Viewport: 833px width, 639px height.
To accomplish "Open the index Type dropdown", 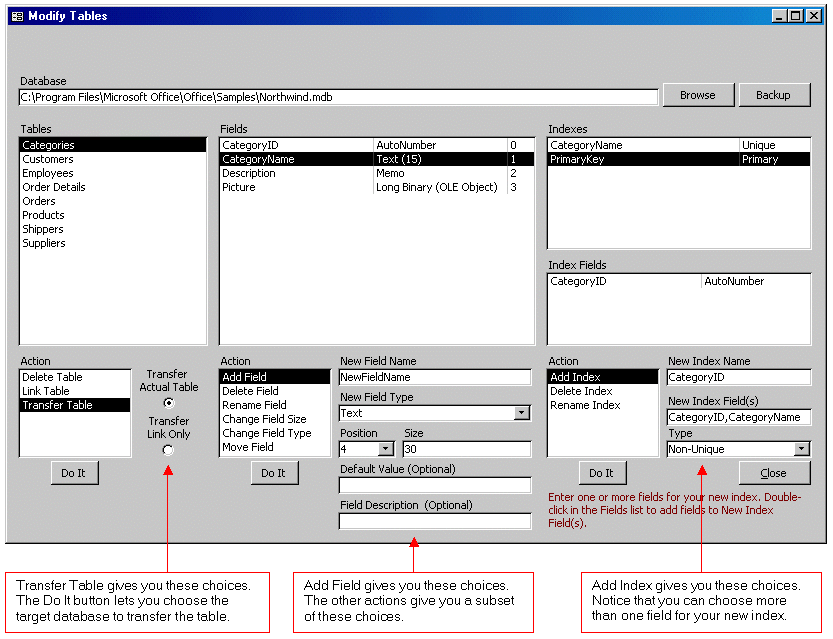I will [801, 449].
